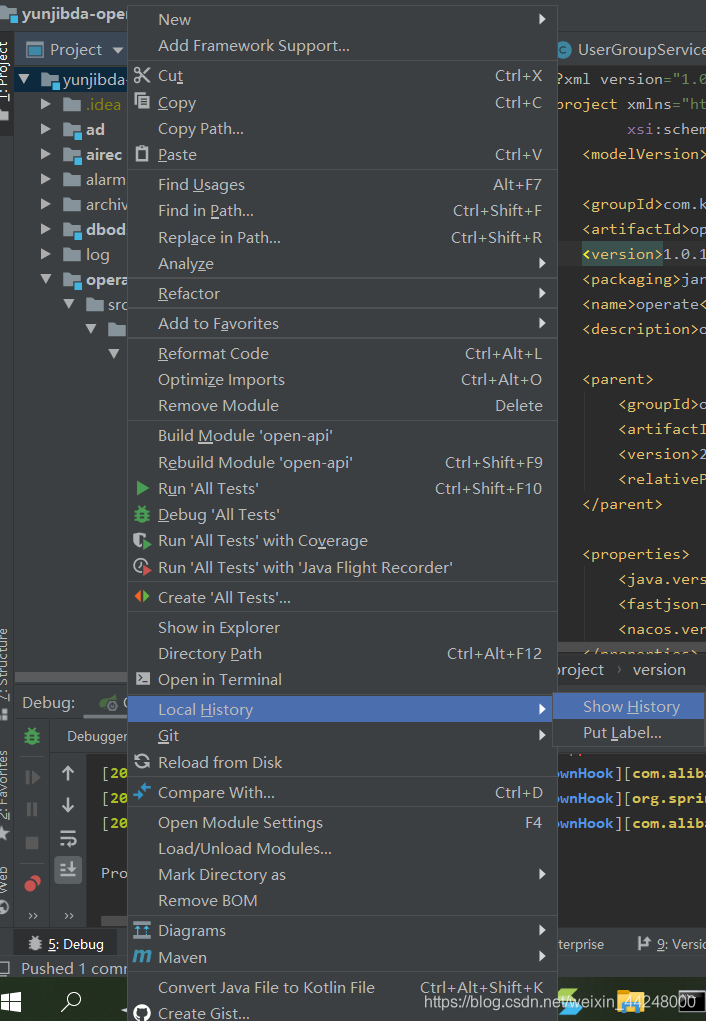Click the green Run 'All Tests' arrow icon
706x1021 pixels.
pyautogui.click(x=142, y=488)
